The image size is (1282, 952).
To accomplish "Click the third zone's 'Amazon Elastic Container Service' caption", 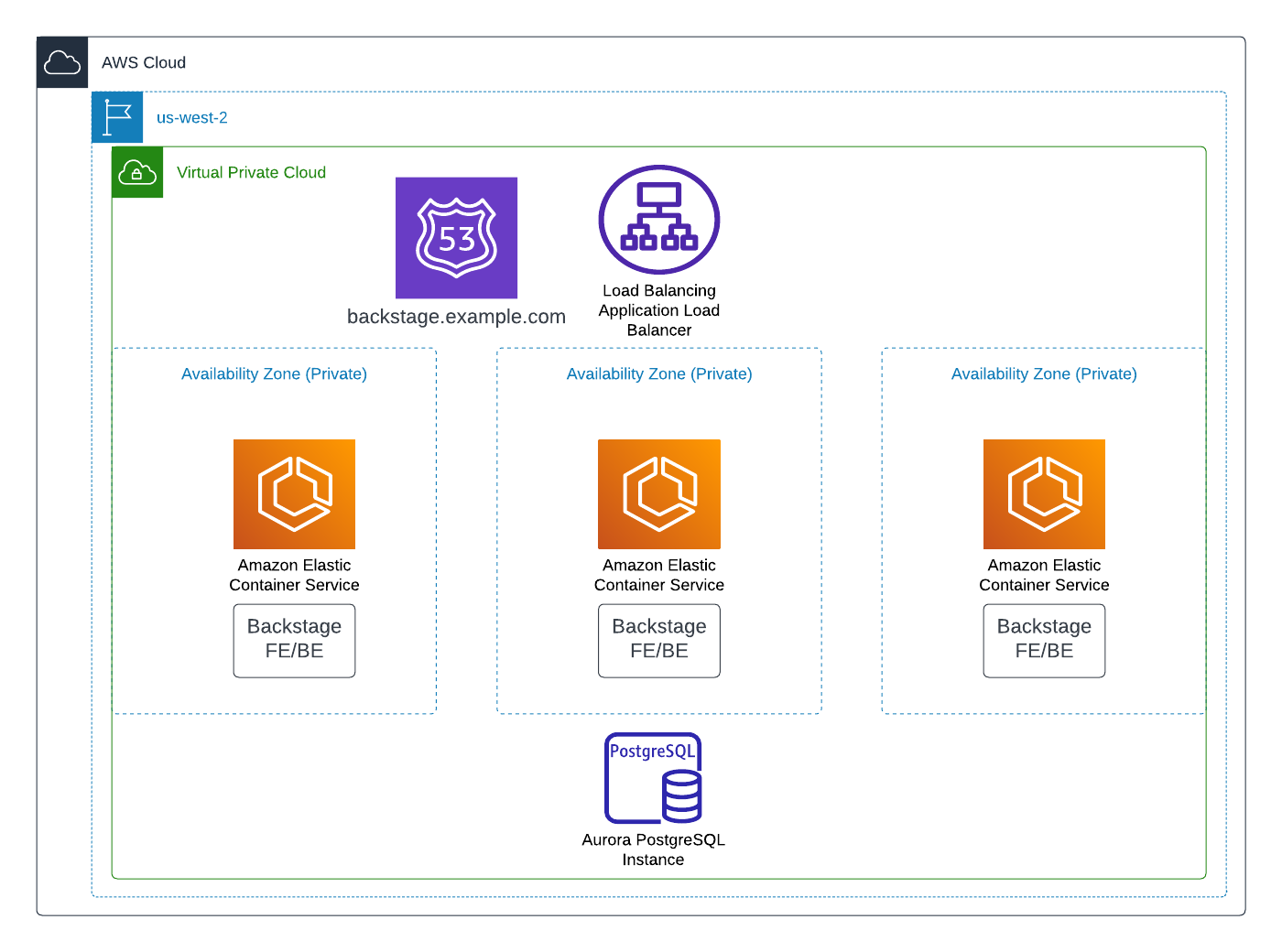I will pos(1044,575).
